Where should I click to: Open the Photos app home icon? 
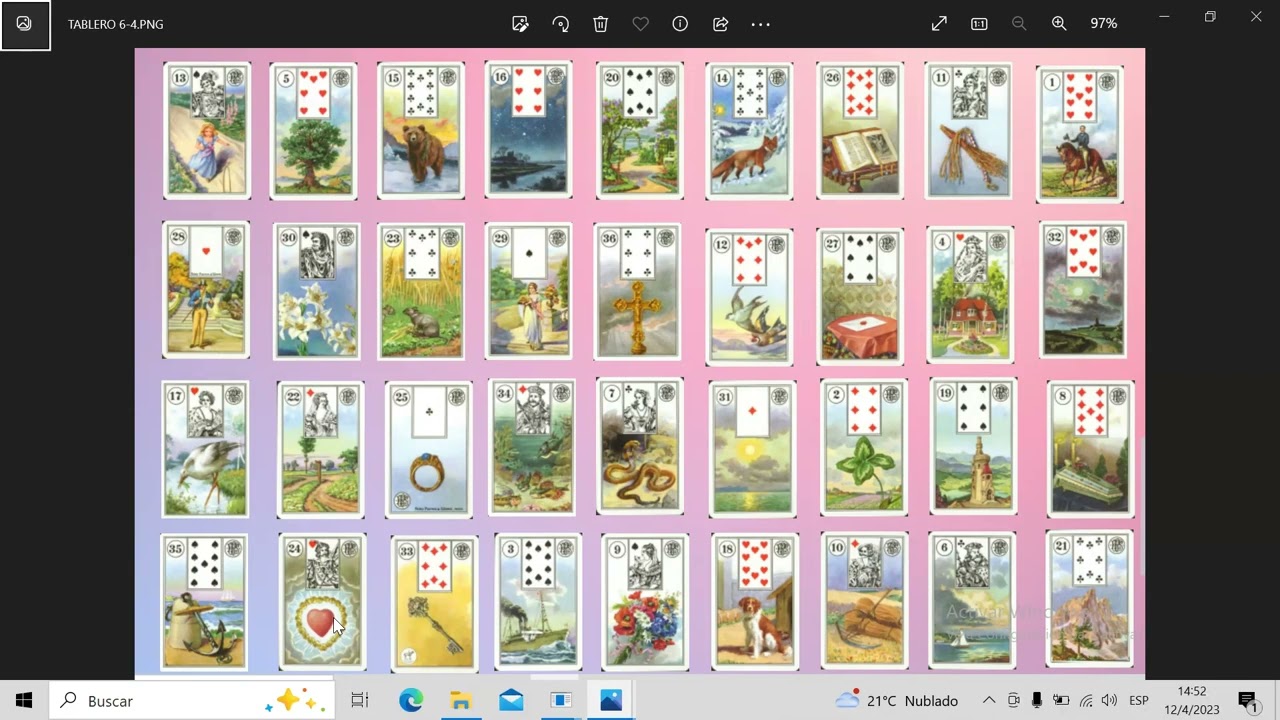pos(25,24)
